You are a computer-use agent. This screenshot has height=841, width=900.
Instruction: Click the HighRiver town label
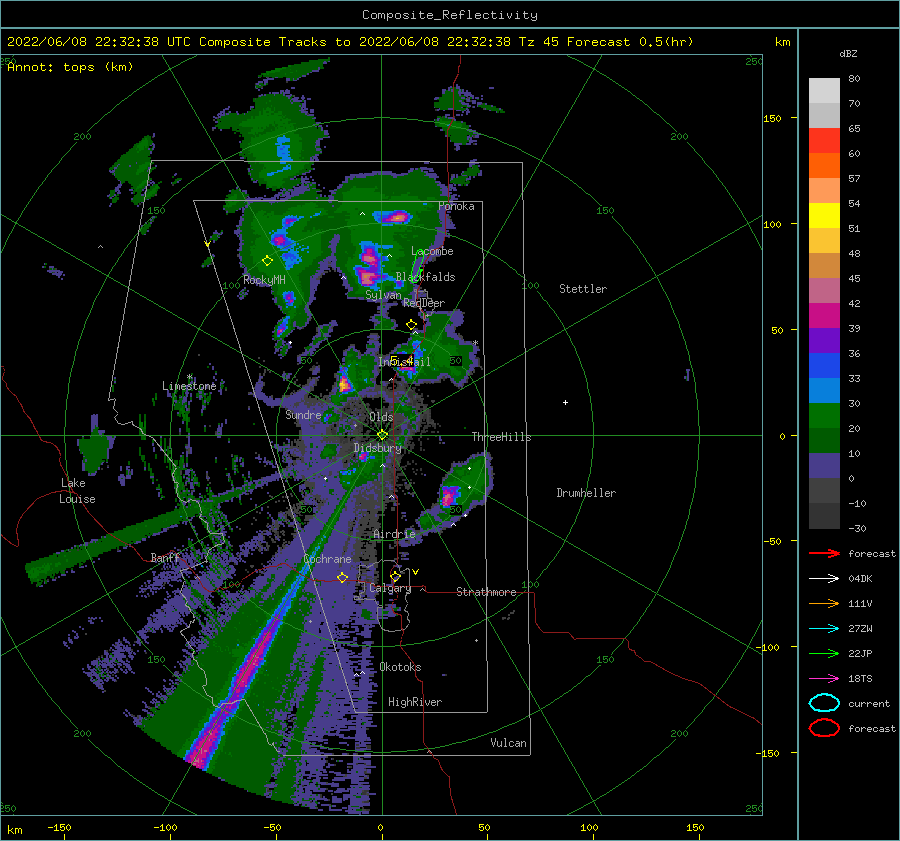click(x=415, y=702)
